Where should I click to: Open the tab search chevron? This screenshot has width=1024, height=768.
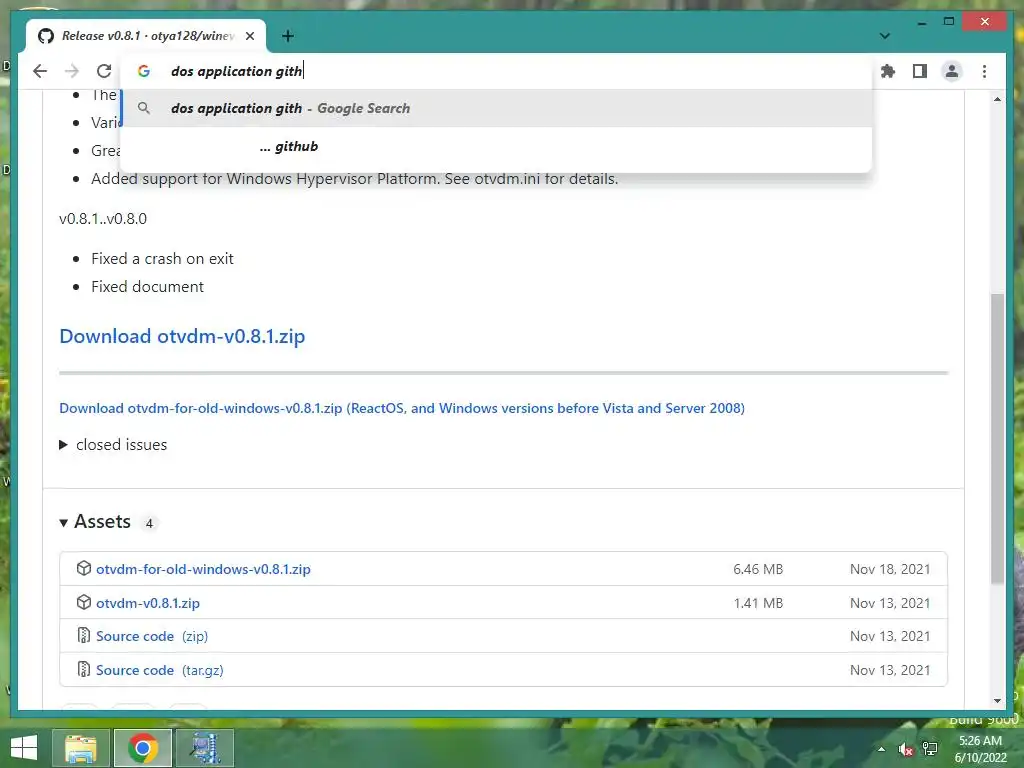click(x=884, y=36)
